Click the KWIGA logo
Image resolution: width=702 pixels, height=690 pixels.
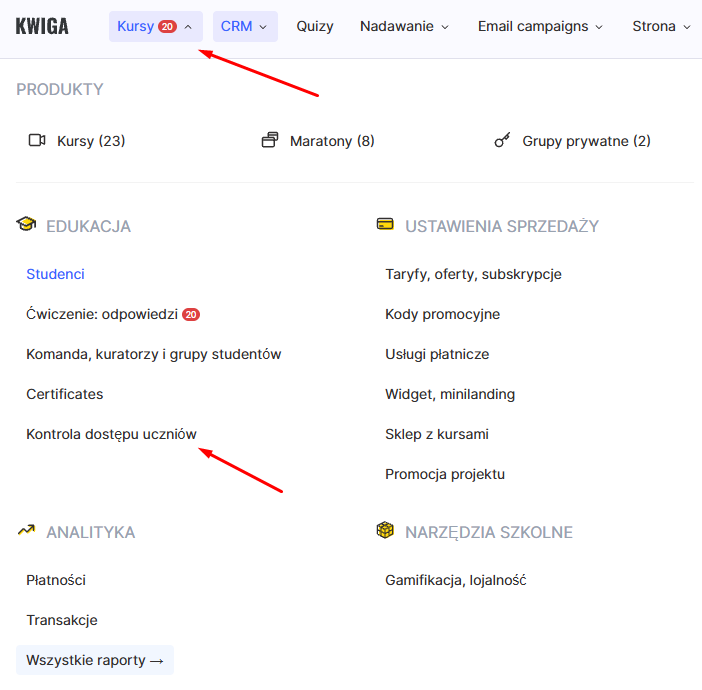pyautogui.click(x=42, y=26)
